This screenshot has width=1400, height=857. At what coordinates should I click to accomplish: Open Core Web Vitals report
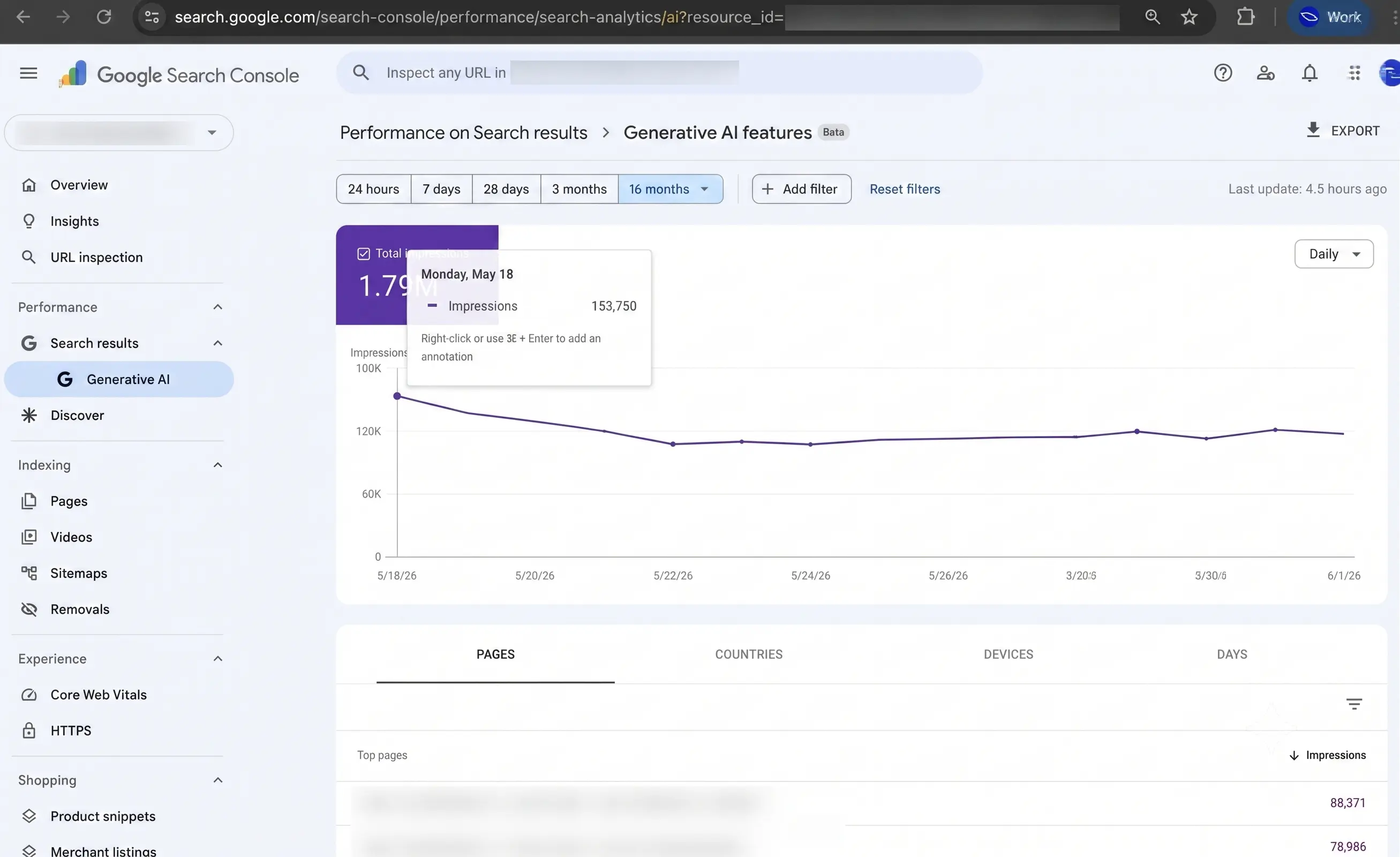point(99,695)
